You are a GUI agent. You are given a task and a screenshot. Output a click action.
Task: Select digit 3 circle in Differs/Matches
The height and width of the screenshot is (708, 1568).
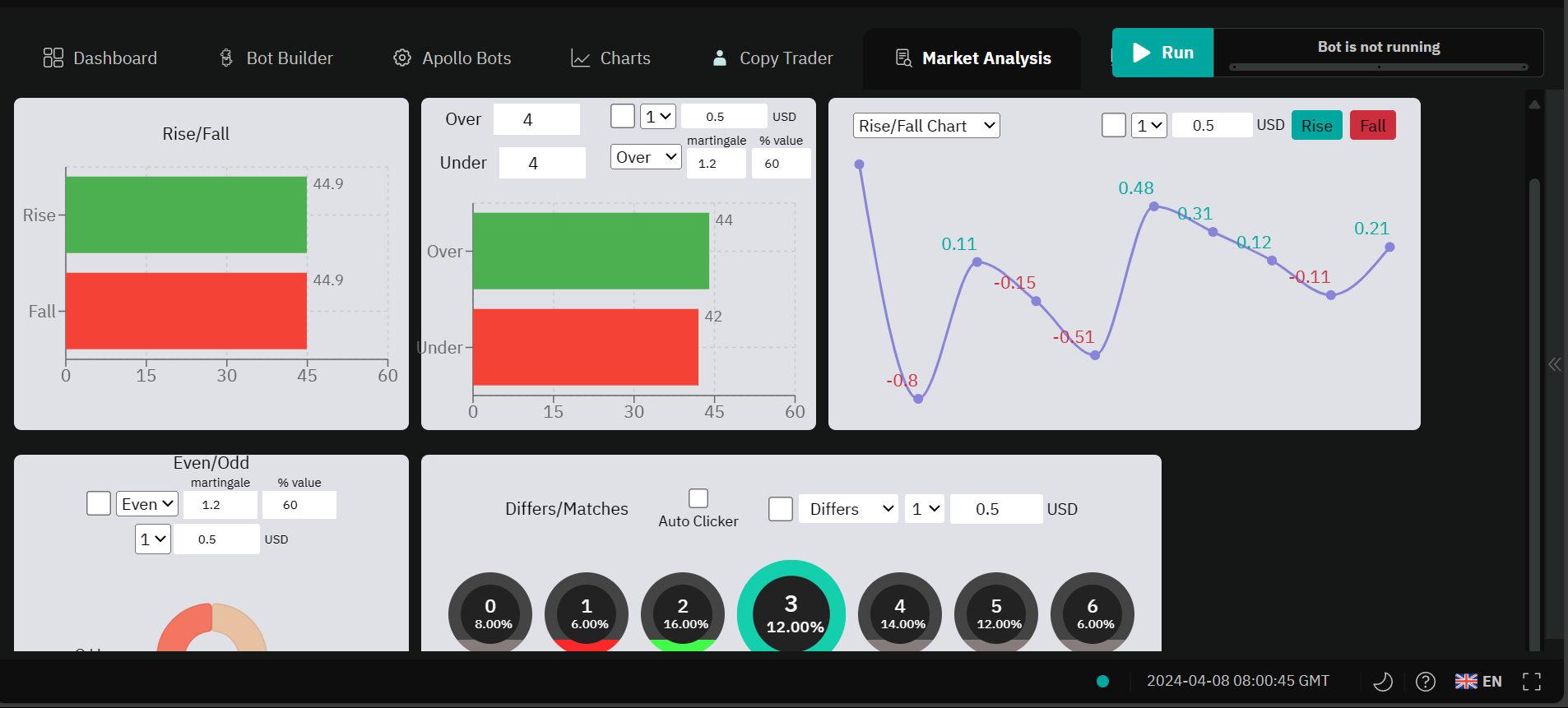pyautogui.click(x=791, y=613)
